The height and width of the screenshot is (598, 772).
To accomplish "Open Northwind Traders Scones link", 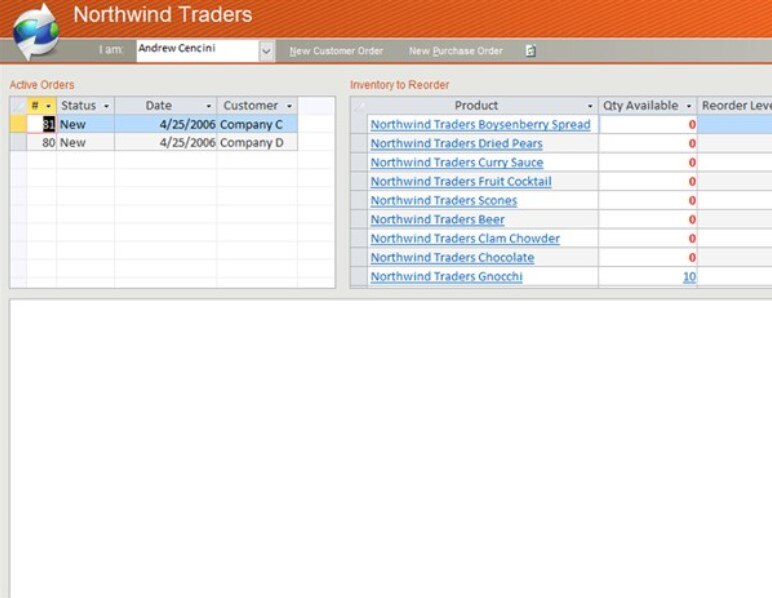I will pos(444,201).
